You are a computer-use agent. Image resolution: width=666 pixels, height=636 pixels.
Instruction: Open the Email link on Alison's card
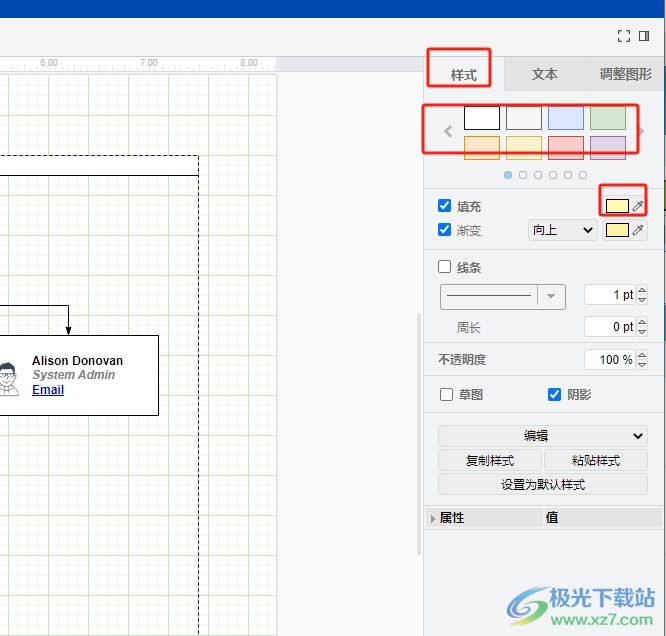(48, 390)
